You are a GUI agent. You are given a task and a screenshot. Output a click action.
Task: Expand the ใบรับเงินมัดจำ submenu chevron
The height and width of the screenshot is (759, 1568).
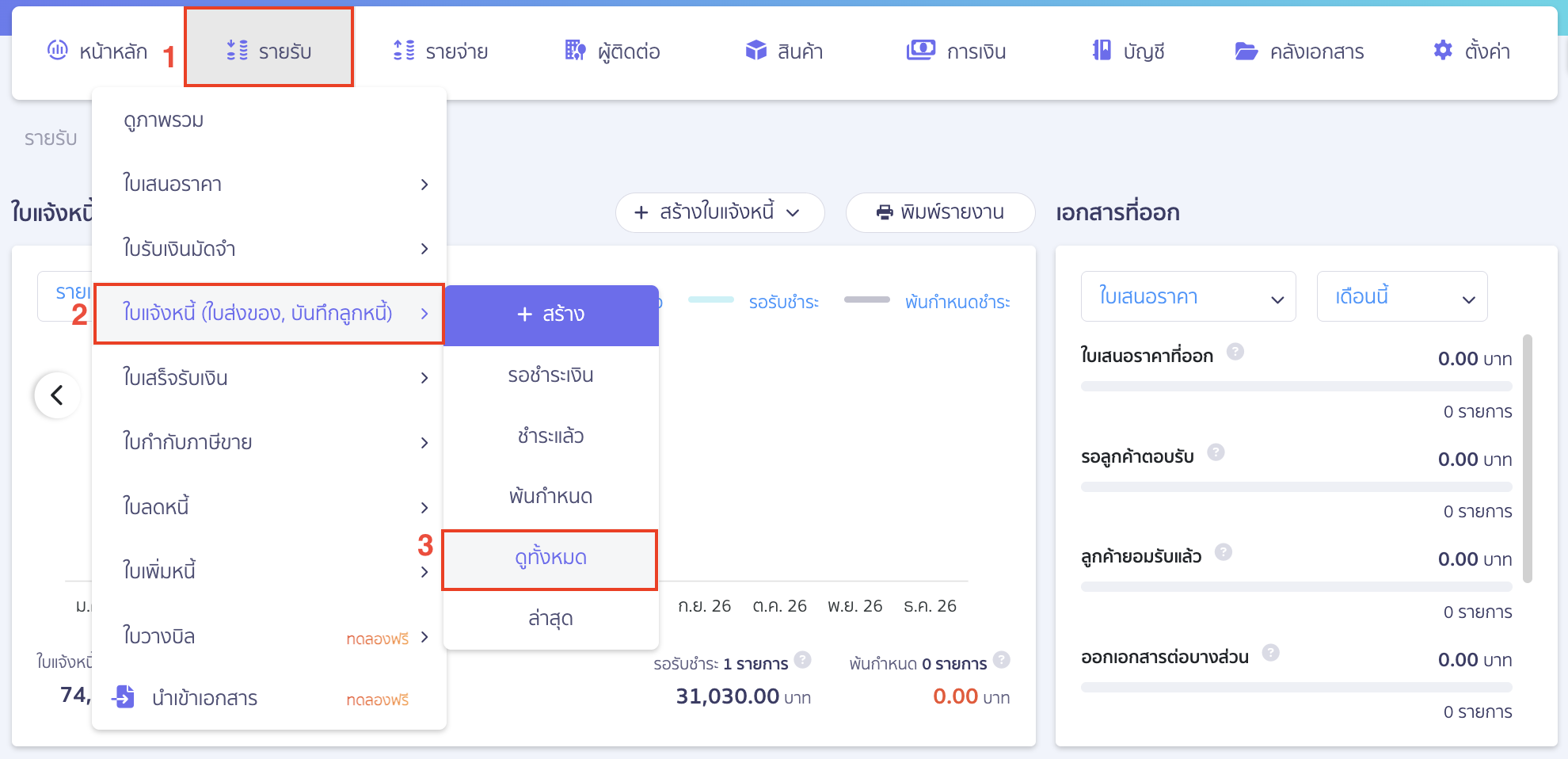click(x=424, y=249)
